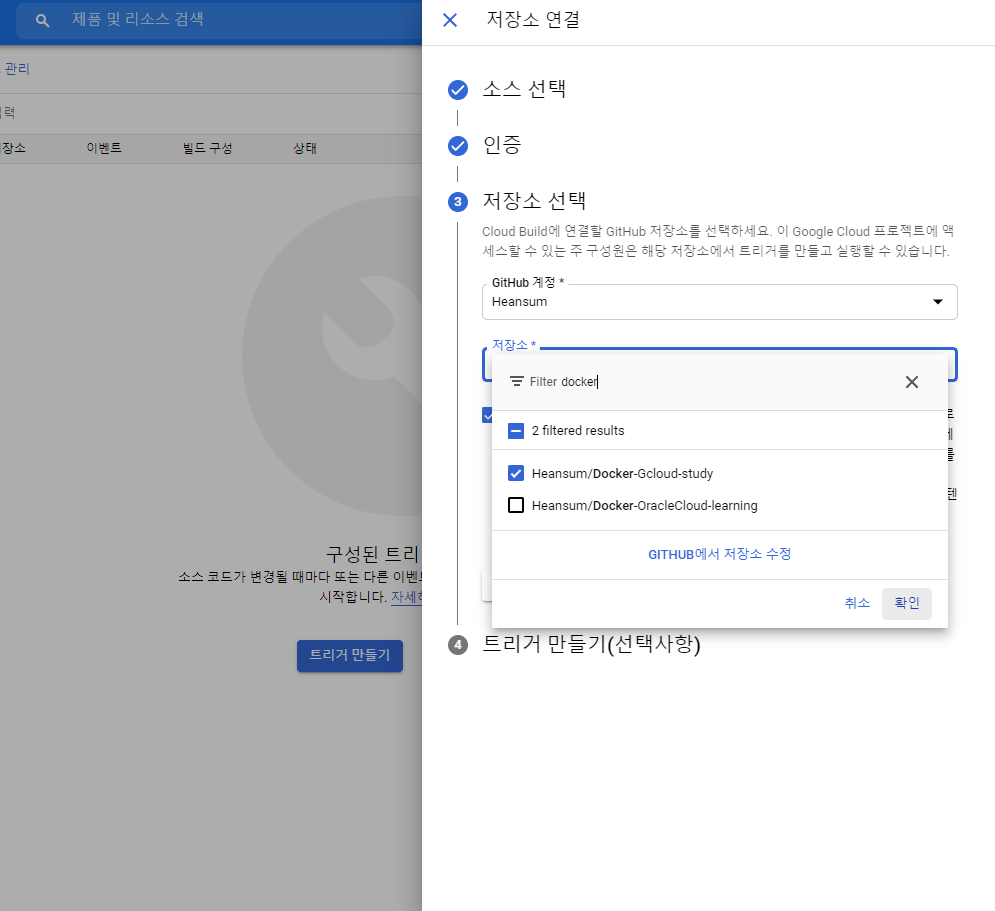Click the GITHUB에서 저장소 수정 link
This screenshot has height=911, width=995.
(x=720, y=554)
